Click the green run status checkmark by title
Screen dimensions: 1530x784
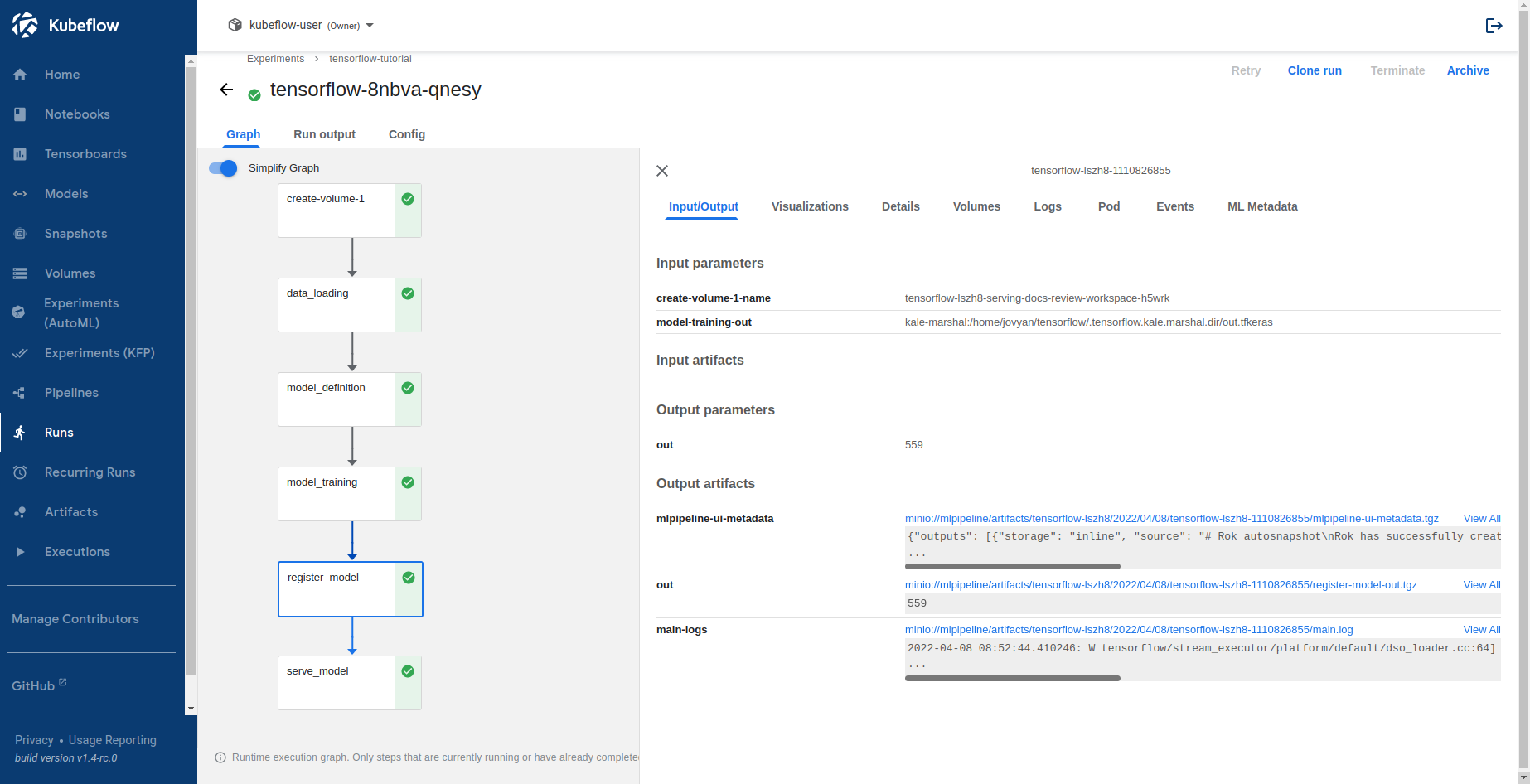[x=254, y=95]
